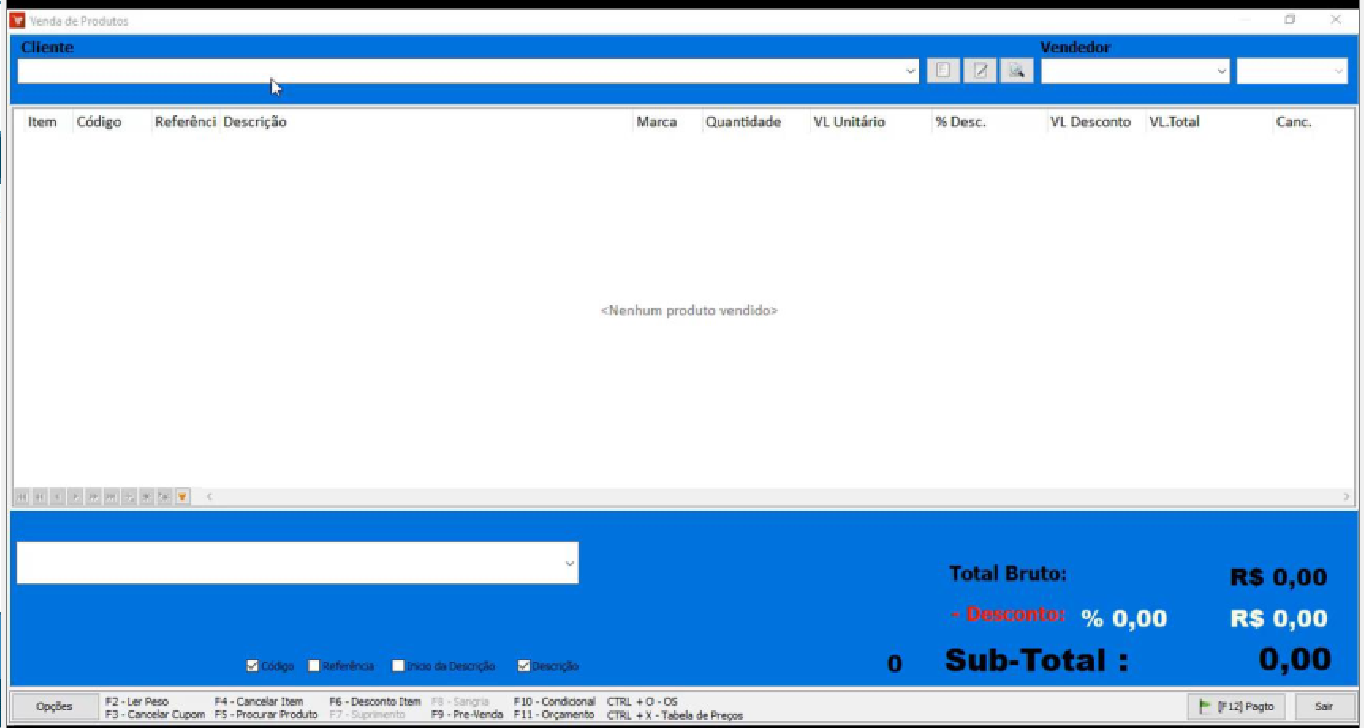
Task: Click the orange filter funnel icon
Action: pyautogui.click(x=182, y=497)
